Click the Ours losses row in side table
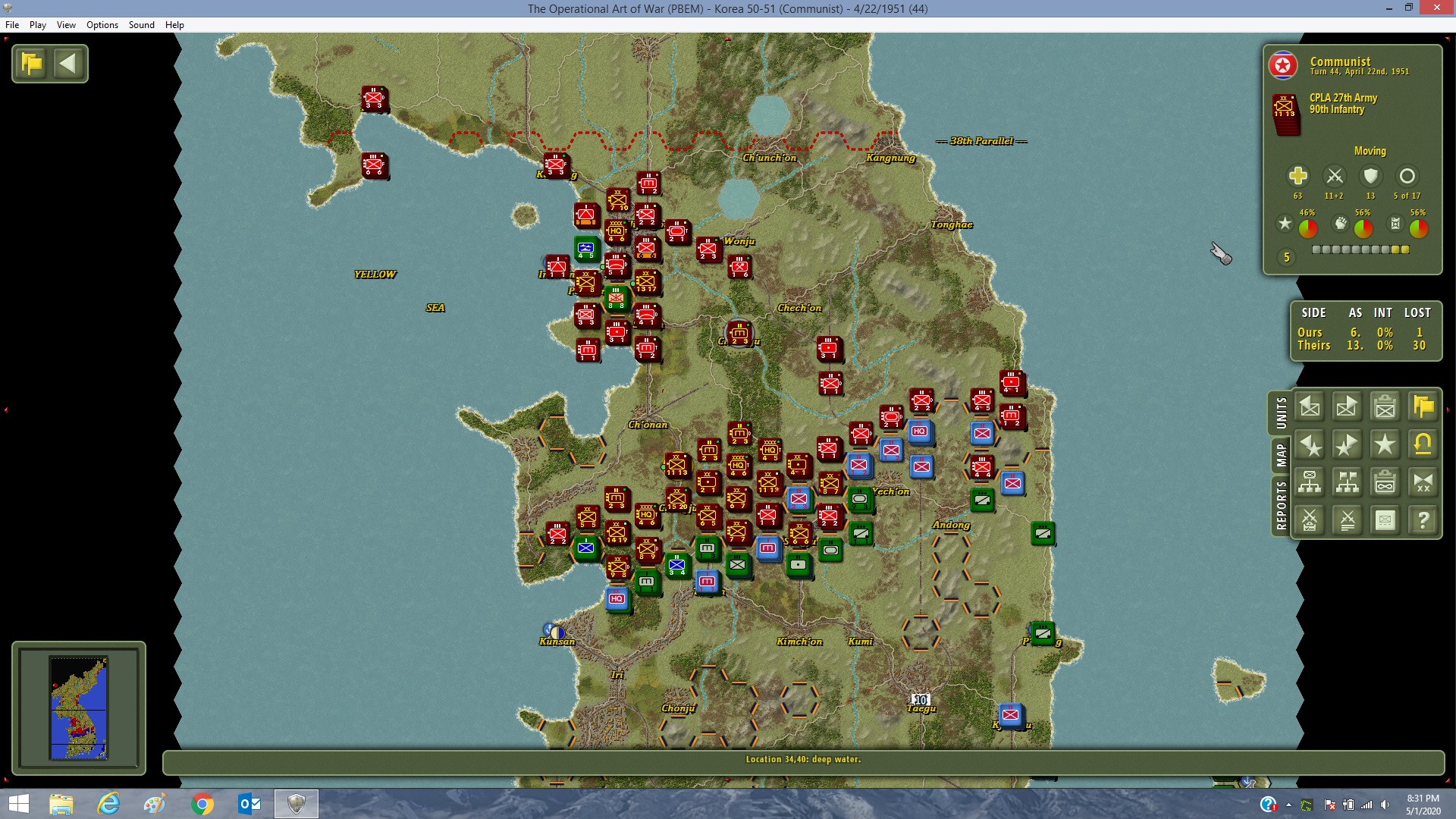The height and width of the screenshot is (819, 1456). pos(1364,332)
